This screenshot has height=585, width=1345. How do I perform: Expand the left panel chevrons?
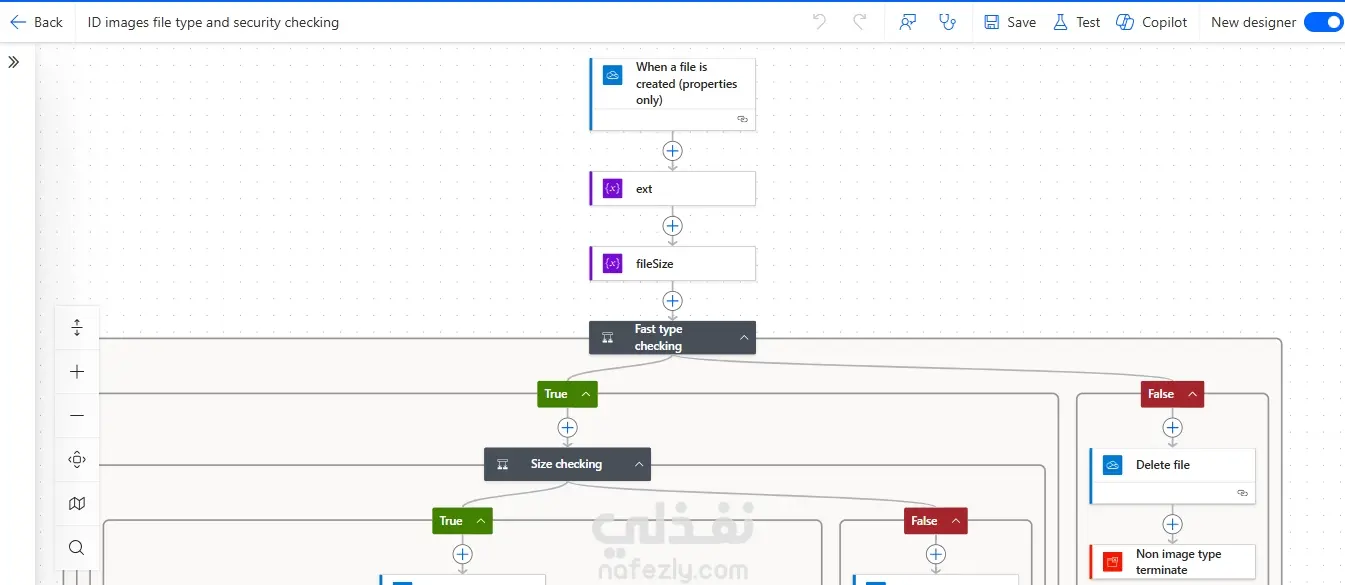pos(14,62)
